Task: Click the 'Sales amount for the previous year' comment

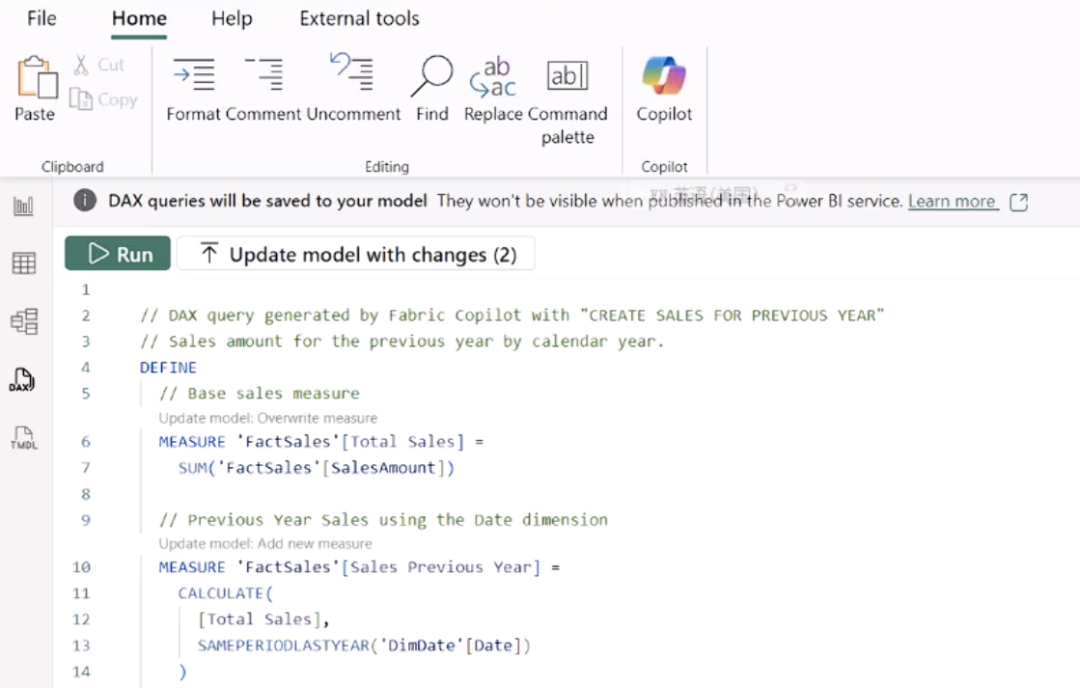Action: click(x=402, y=342)
